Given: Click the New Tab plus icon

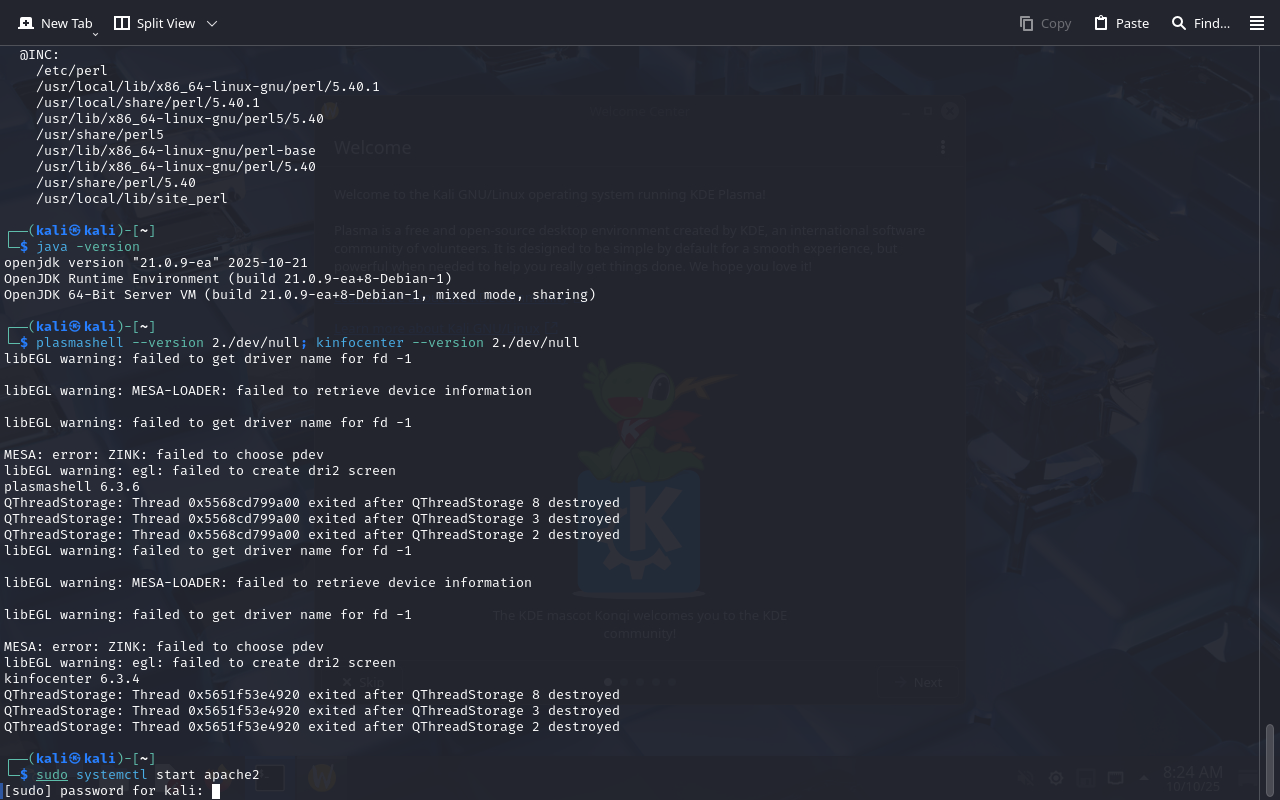Looking at the screenshot, I should [x=26, y=23].
